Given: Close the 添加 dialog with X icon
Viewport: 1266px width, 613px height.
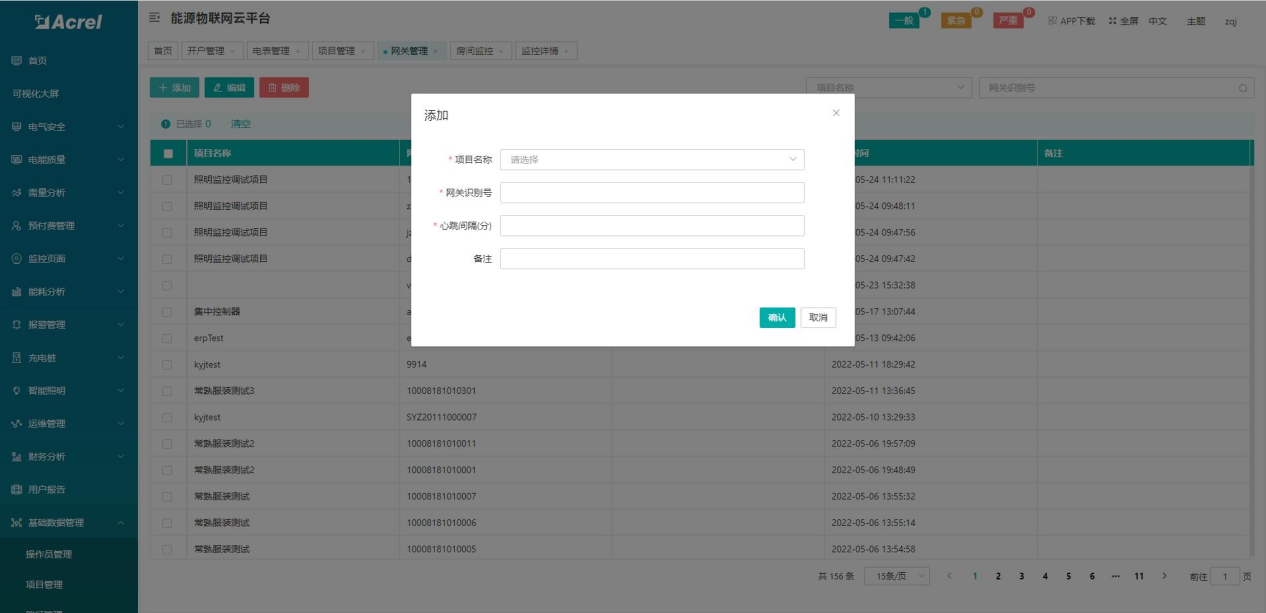Looking at the screenshot, I should [836, 113].
